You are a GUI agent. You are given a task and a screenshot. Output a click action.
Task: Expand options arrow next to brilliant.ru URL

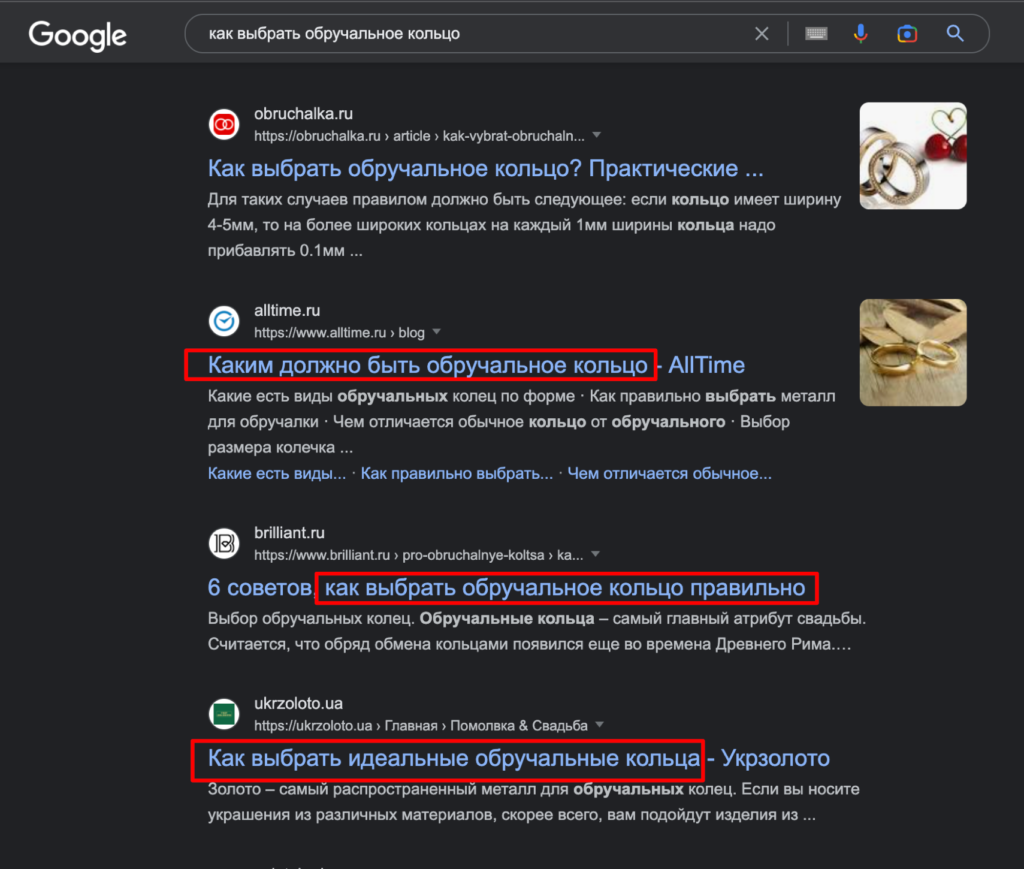pyautogui.click(x=596, y=554)
